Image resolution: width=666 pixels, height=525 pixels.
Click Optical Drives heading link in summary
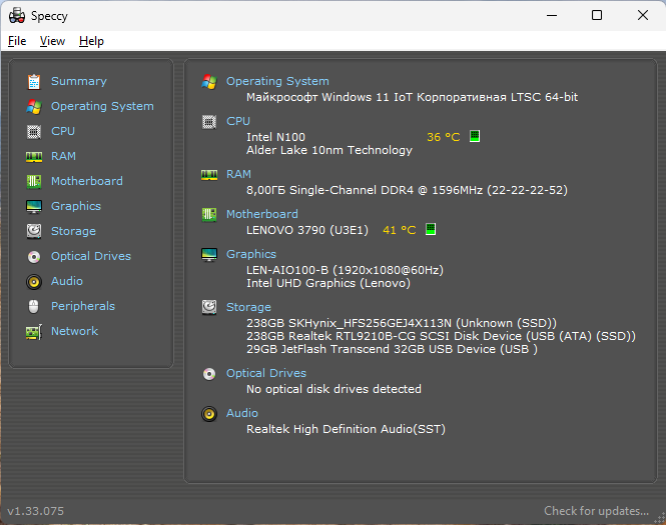[x=266, y=373]
